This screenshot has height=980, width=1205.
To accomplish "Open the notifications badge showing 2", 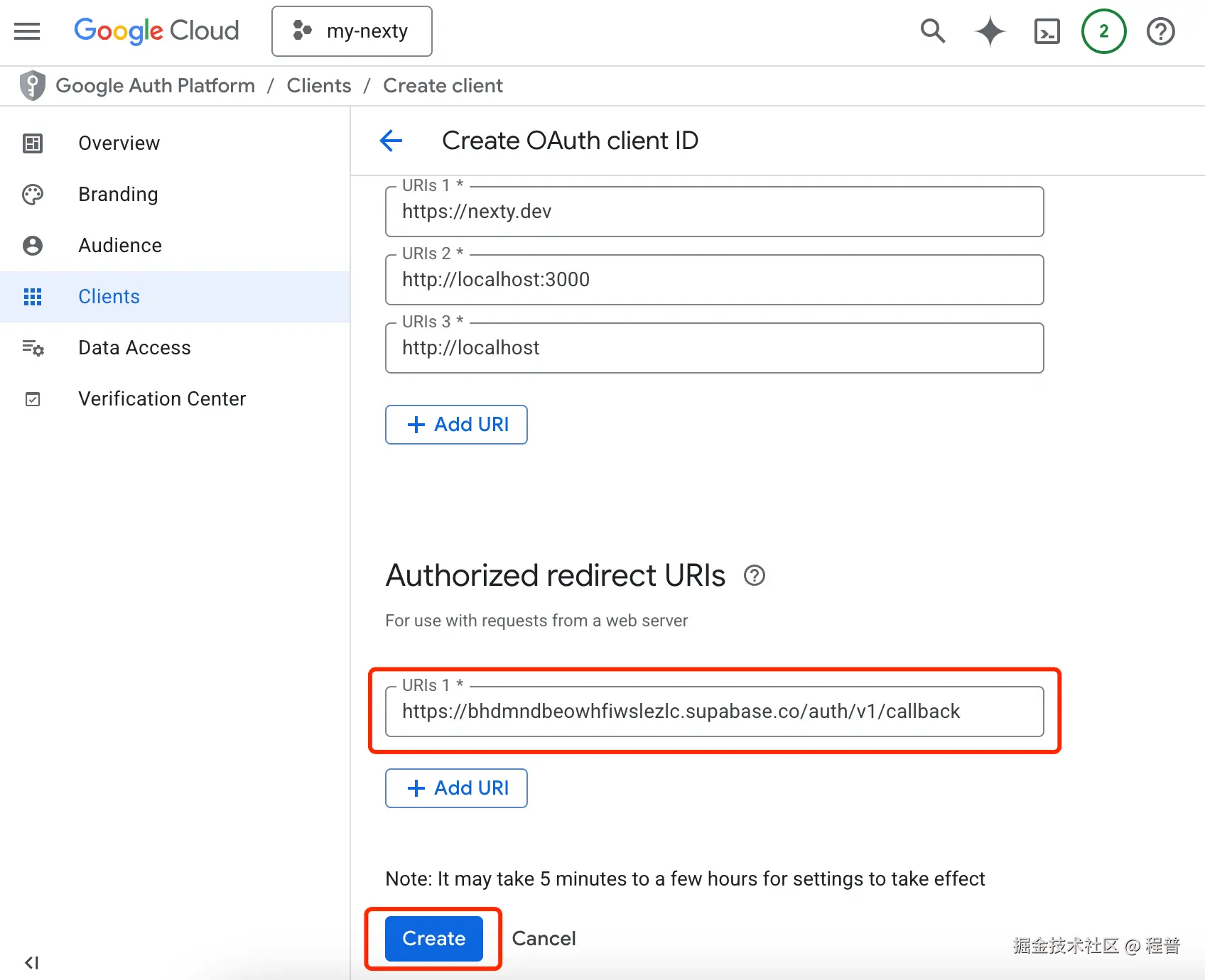I will tap(1103, 31).
